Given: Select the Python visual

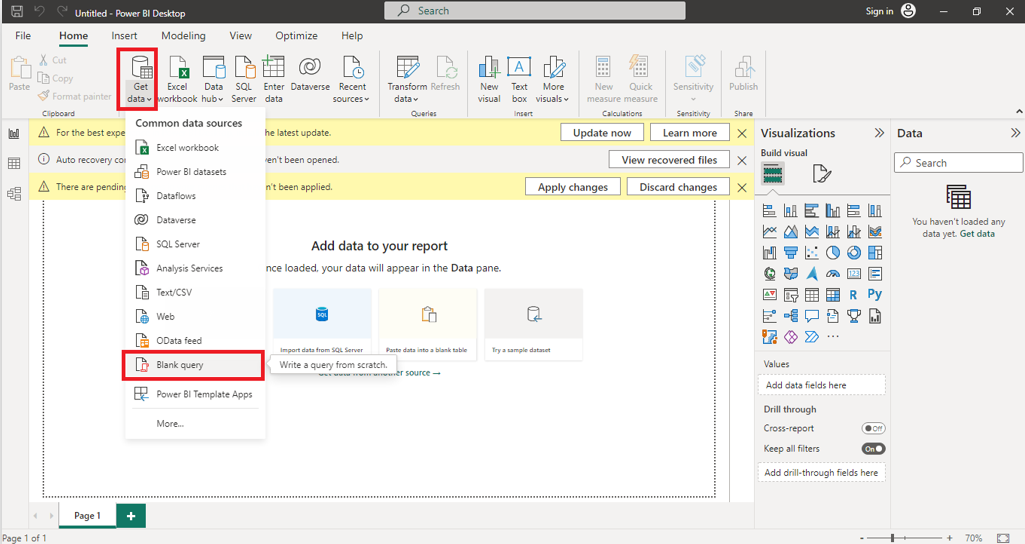Looking at the screenshot, I should (x=875, y=294).
